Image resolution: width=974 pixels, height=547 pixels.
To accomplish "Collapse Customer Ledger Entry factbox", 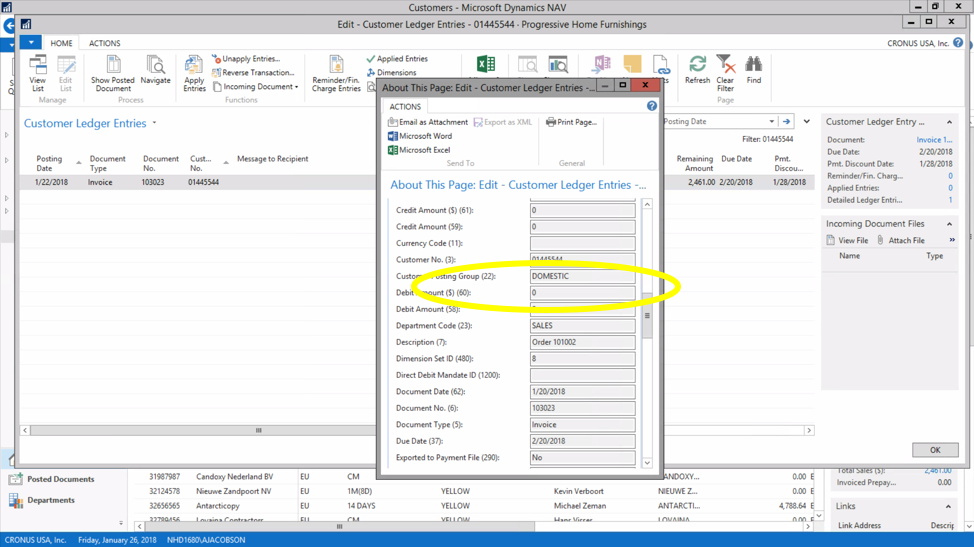I will 949,122.
